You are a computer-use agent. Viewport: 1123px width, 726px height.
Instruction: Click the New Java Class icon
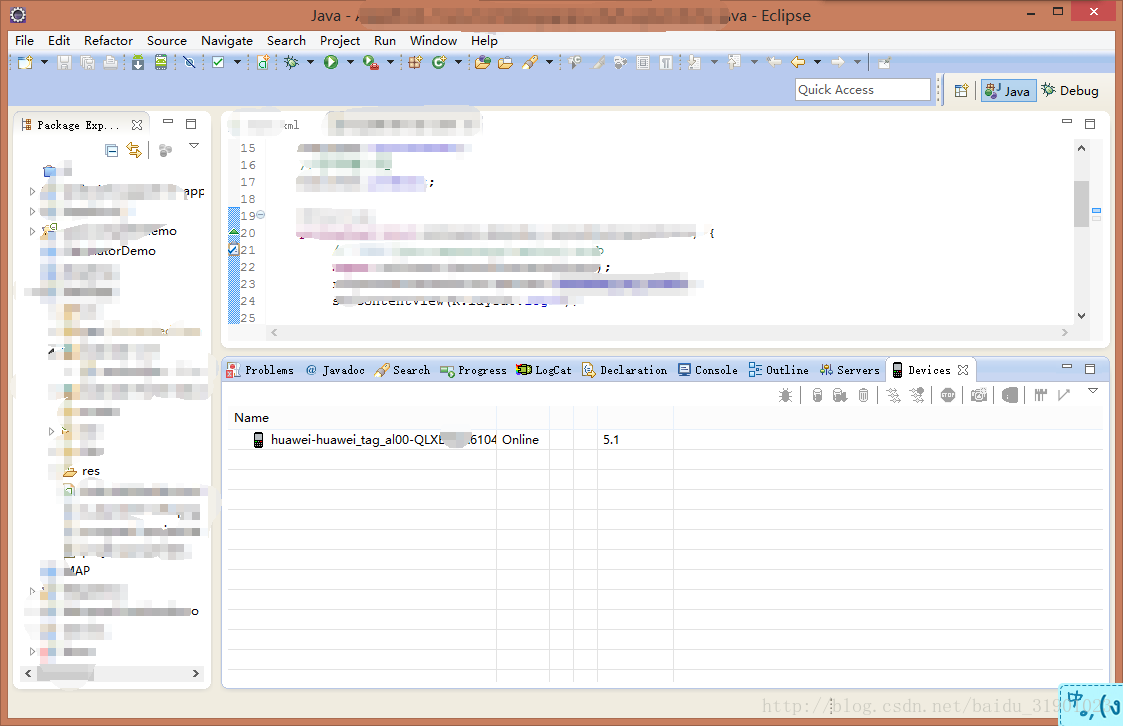[438, 63]
